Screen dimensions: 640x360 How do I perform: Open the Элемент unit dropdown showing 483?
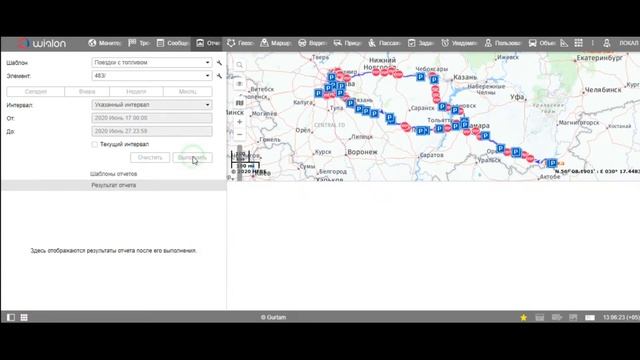click(x=151, y=76)
